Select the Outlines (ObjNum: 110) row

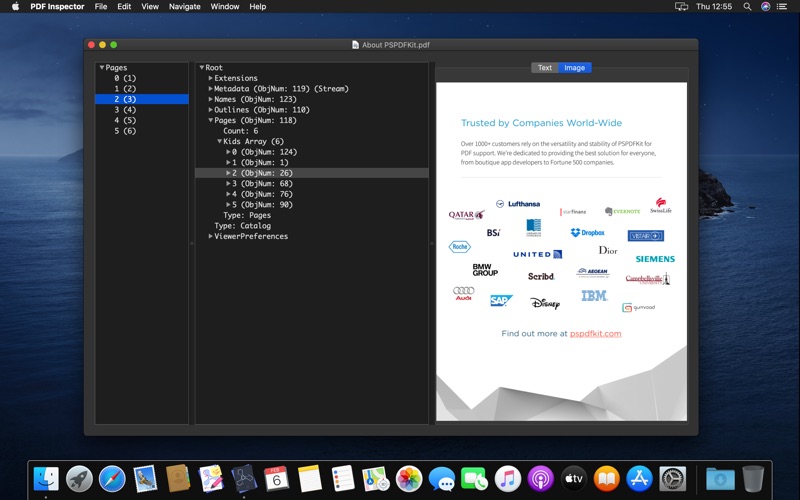(312, 110)
